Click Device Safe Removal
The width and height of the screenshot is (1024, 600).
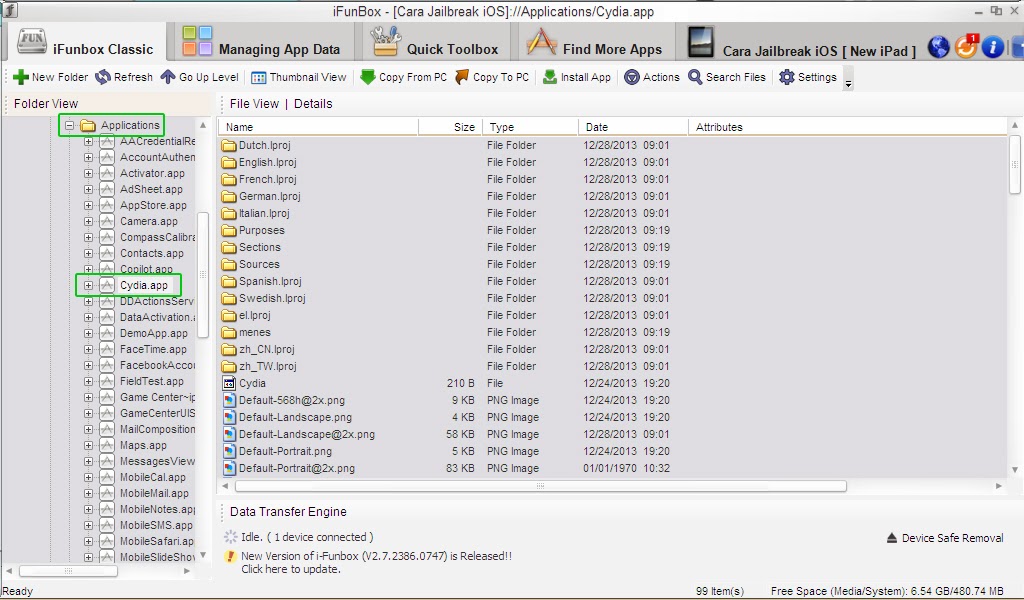pyautogui.click(x=944, y=538)
